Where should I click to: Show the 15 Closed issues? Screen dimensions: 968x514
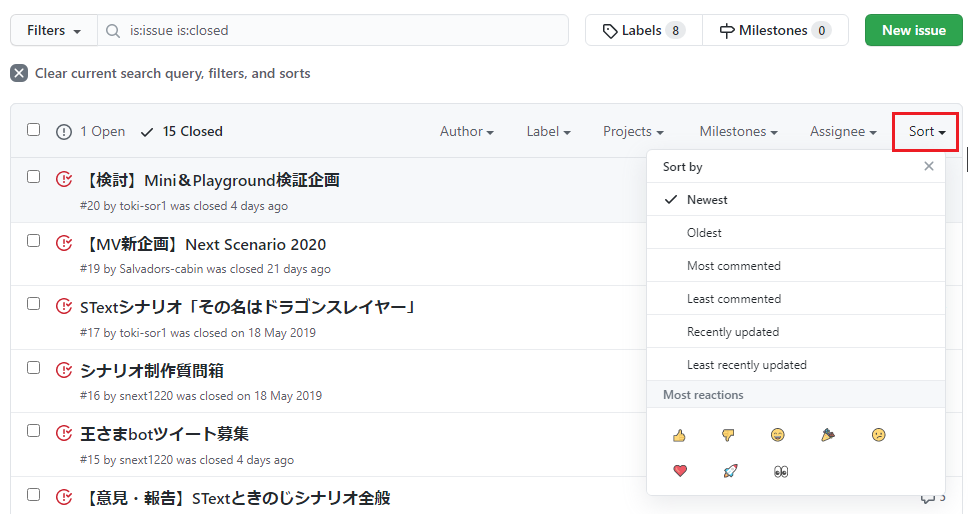click(x=182, y=131)
